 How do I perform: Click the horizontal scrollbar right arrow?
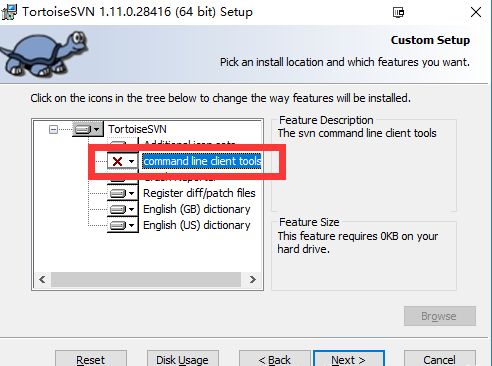[x=253, y=279]
